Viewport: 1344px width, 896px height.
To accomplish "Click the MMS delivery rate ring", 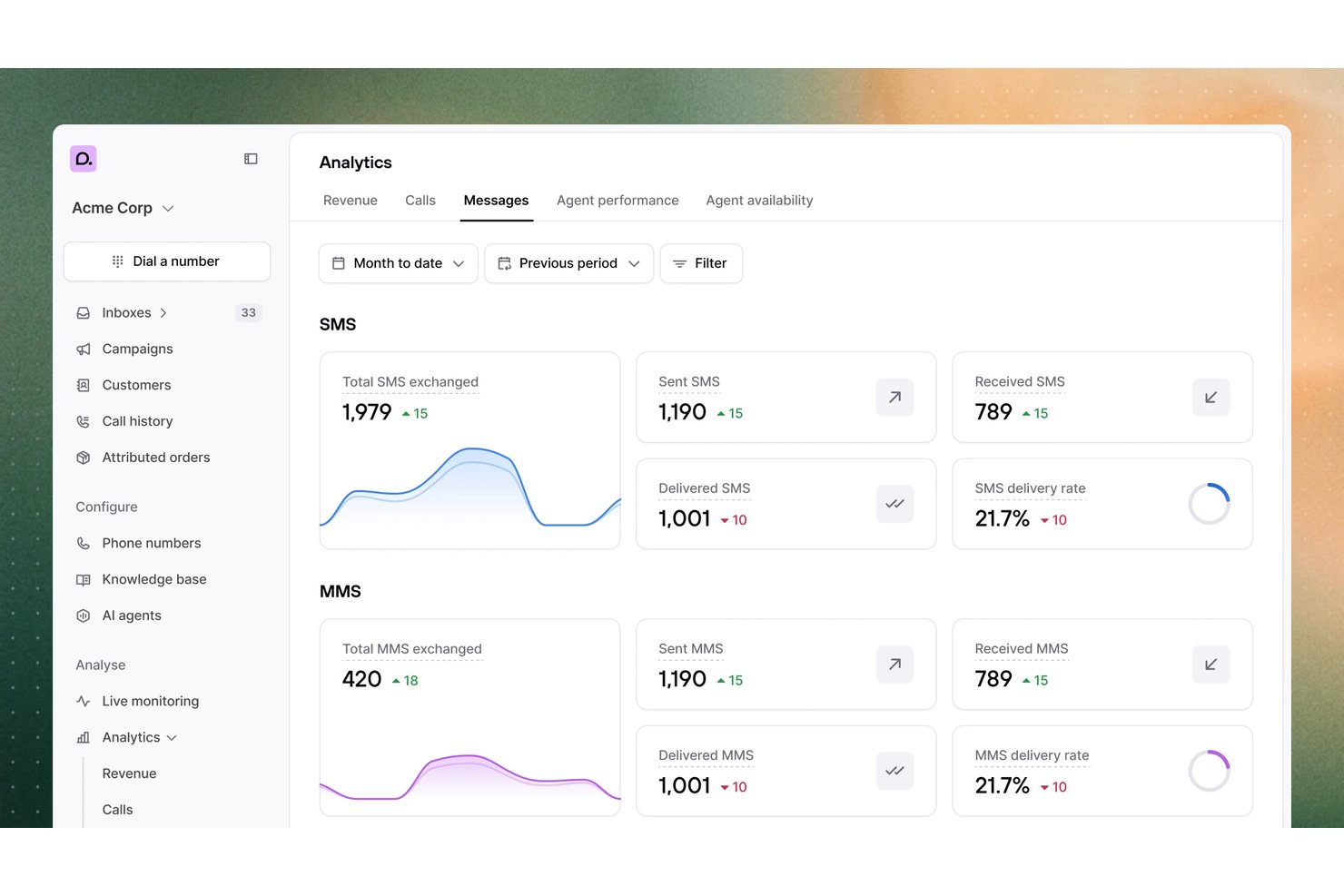I will click(x=1210, y=771).
